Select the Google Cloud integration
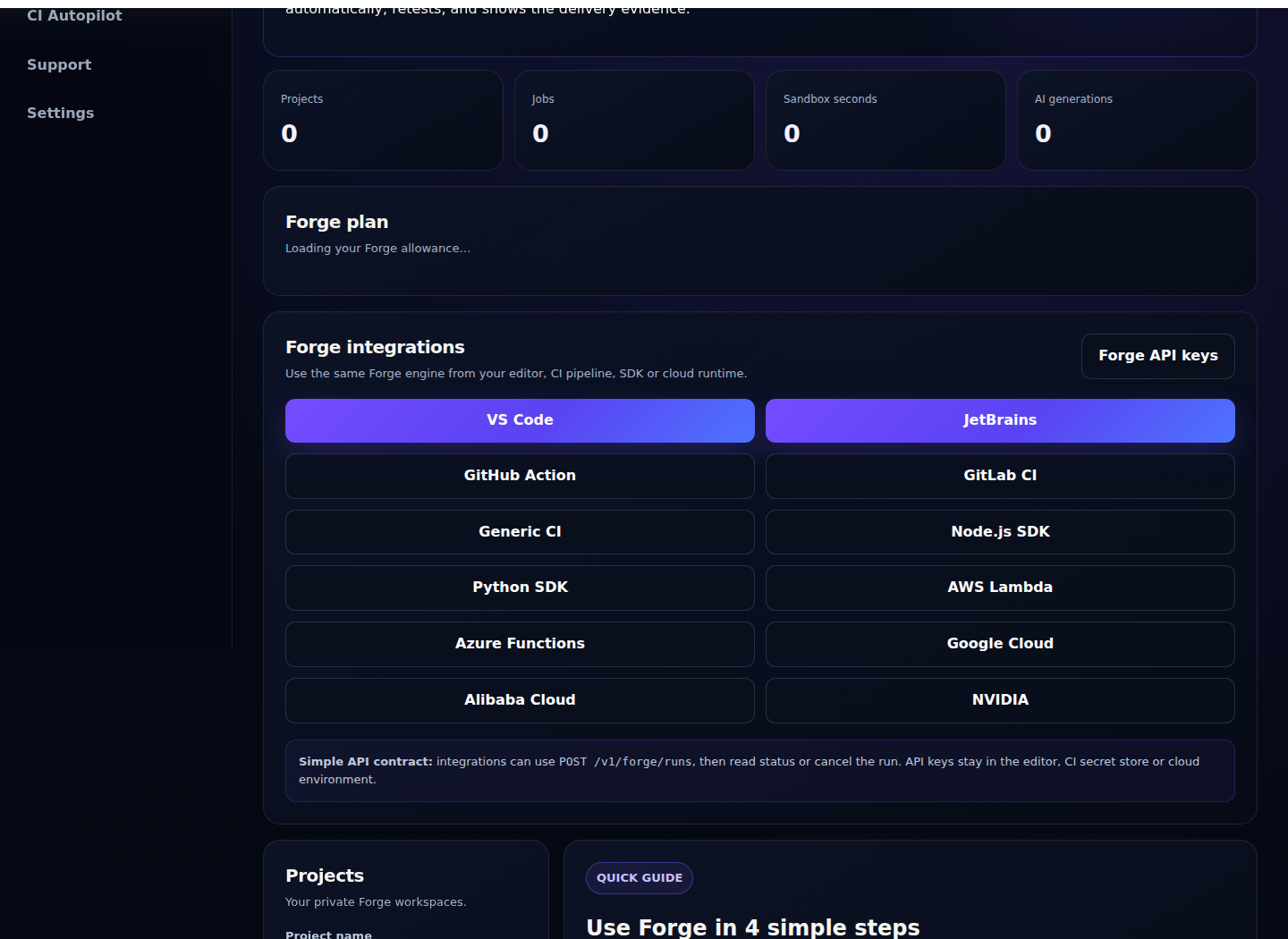 (1000, 644)
